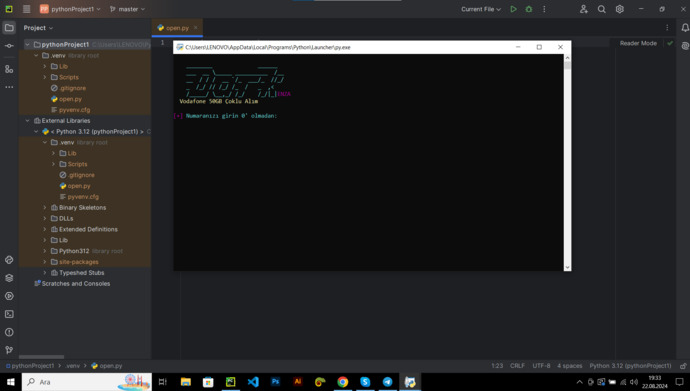
Task: Expand the Binary Skeletons node
Action: (45, 208)
